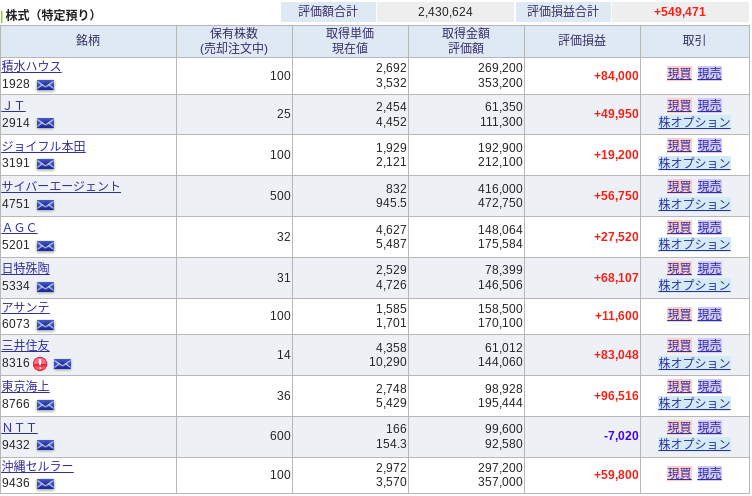The width and height of the screenshot is (752, 496).
Task: Click 現売 in the NTT row
Action: point(709,427)
